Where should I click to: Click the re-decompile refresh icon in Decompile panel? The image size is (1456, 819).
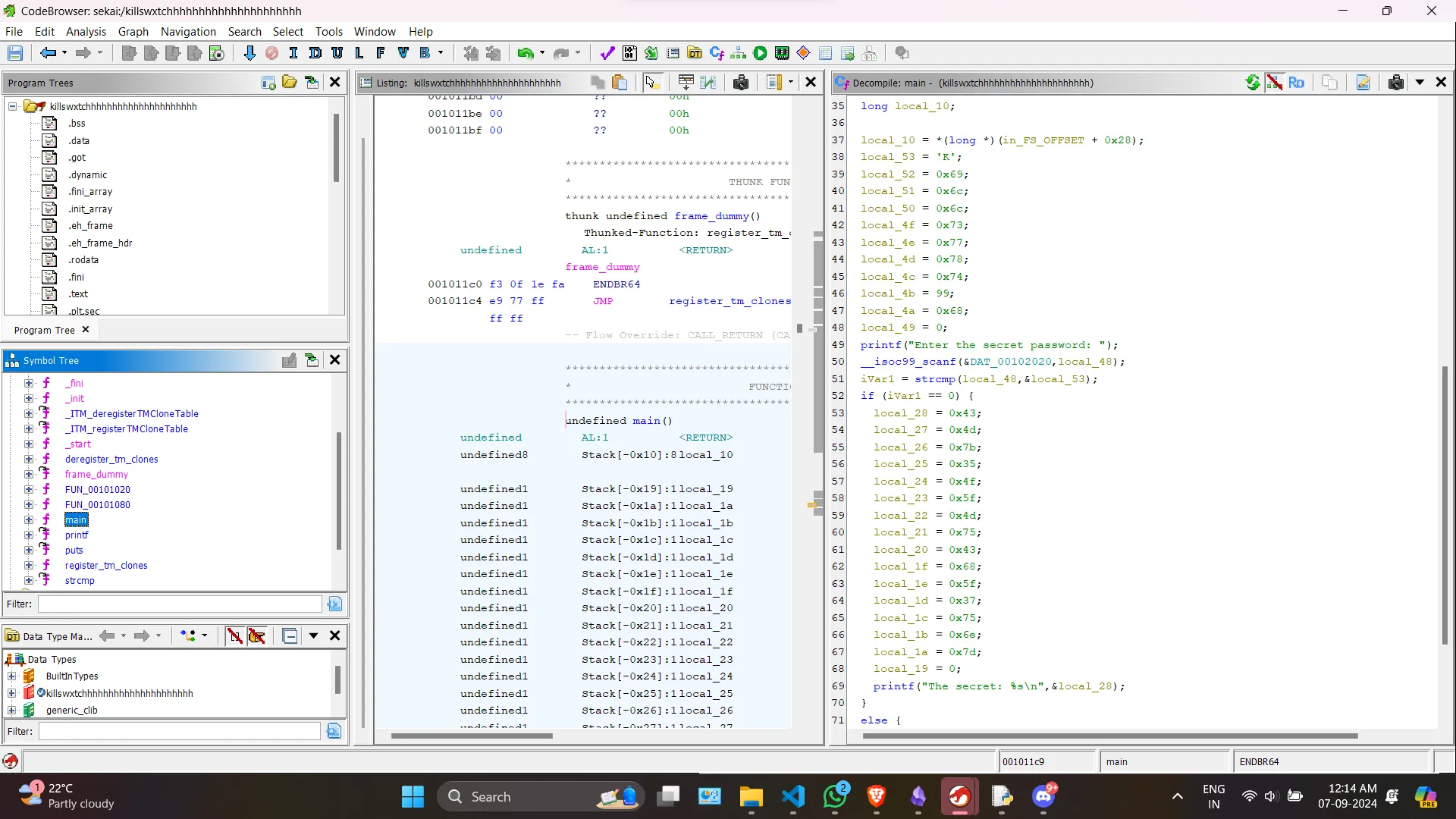1253,83
